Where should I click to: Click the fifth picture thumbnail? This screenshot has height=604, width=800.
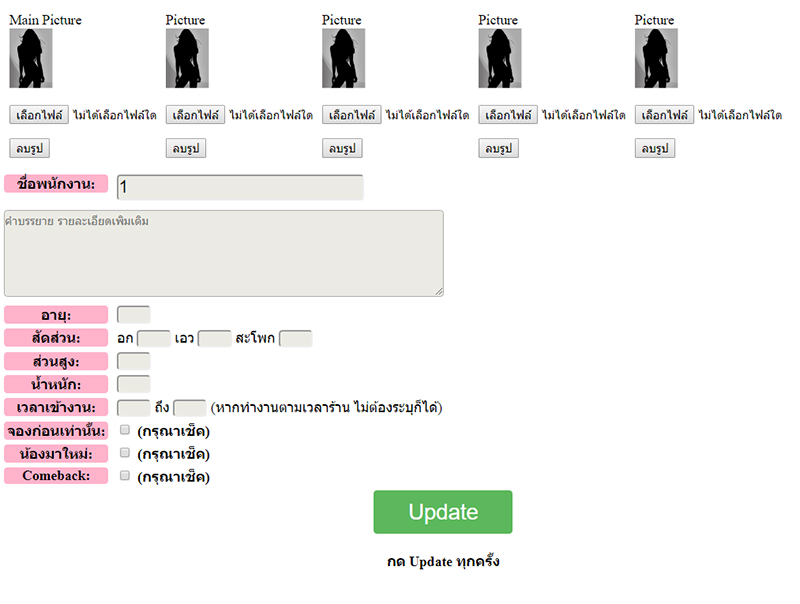[x=656, y=58]
